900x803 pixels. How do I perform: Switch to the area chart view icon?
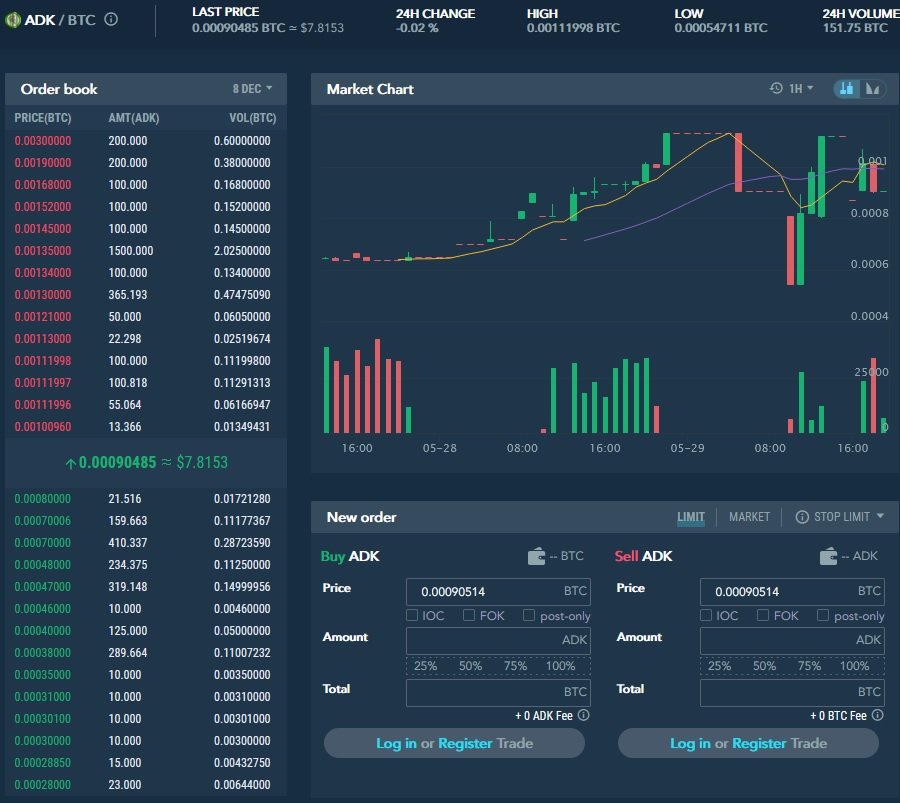872,88
